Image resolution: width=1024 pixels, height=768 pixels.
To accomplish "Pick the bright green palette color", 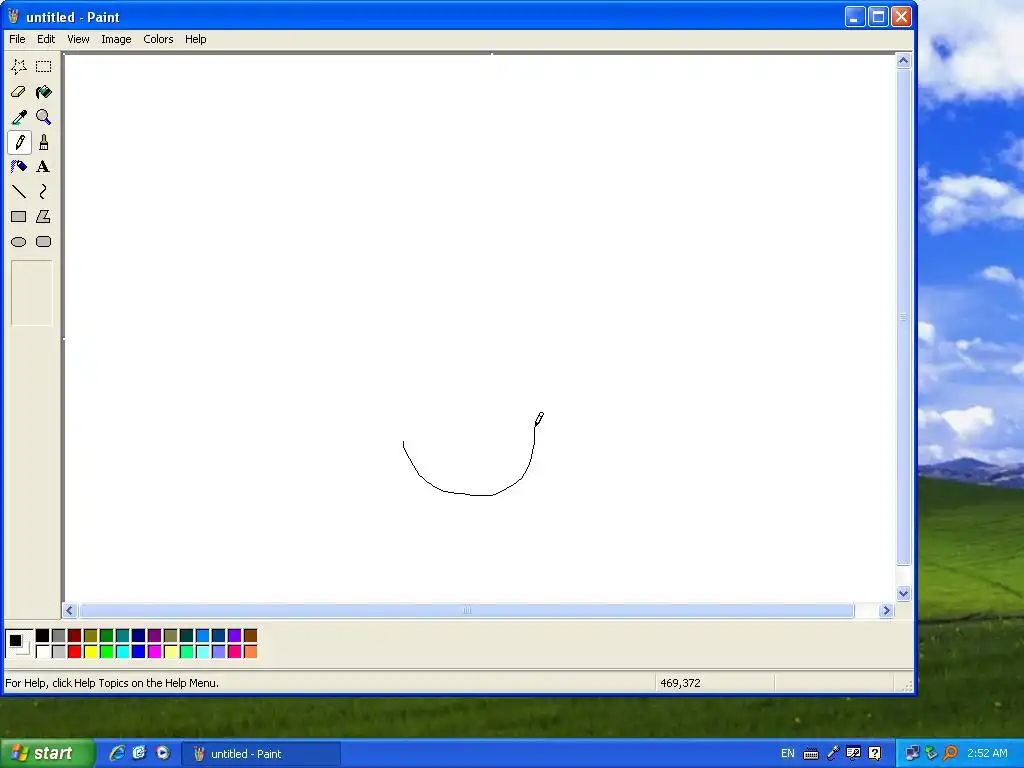I will coord(106,652).
